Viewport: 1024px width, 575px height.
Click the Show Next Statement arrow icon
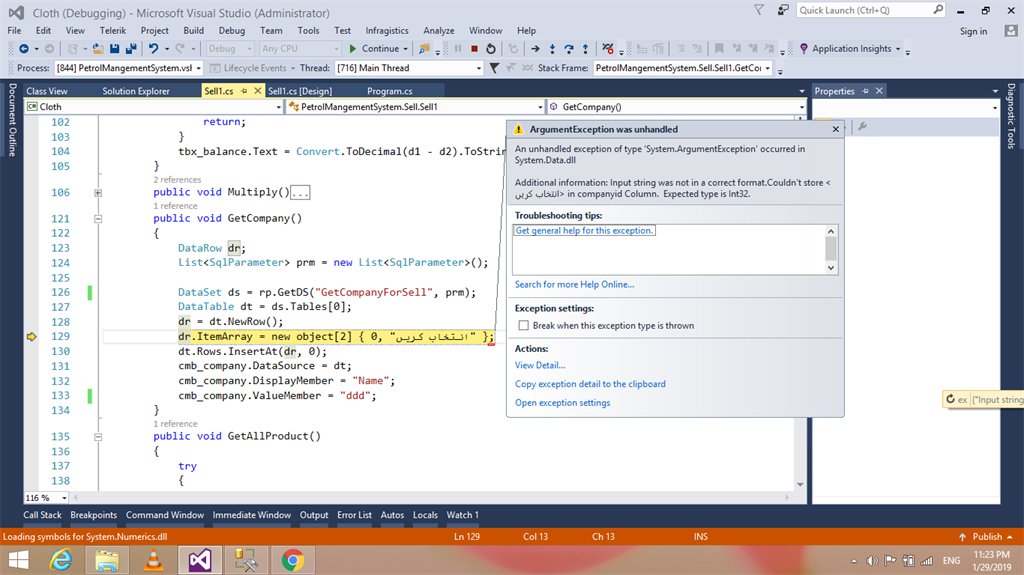[536, 49]
